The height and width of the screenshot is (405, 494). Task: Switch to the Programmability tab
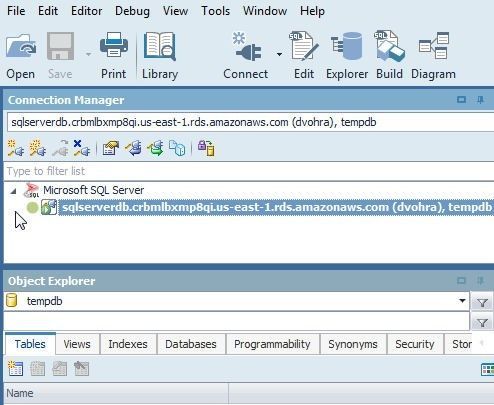[x=272, y=344]
